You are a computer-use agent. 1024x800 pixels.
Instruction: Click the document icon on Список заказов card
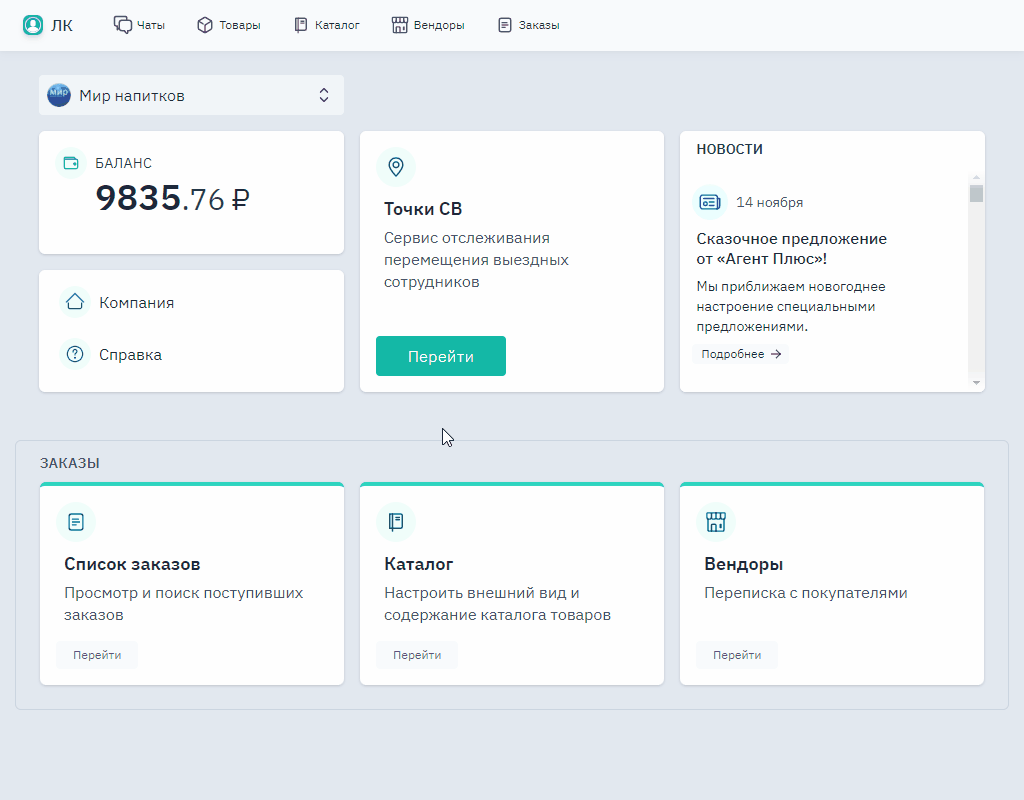point(76,521)
